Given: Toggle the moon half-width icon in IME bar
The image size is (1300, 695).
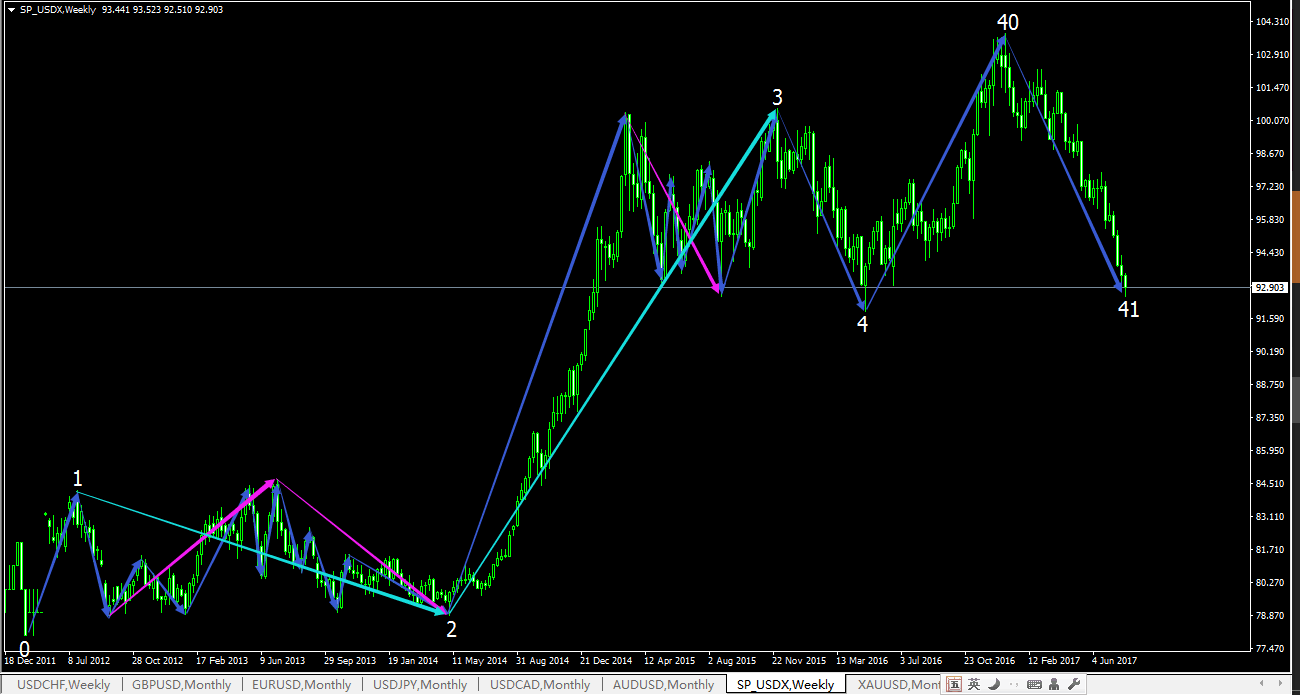Looking at the screenshot, I should [x=994, y=684].
